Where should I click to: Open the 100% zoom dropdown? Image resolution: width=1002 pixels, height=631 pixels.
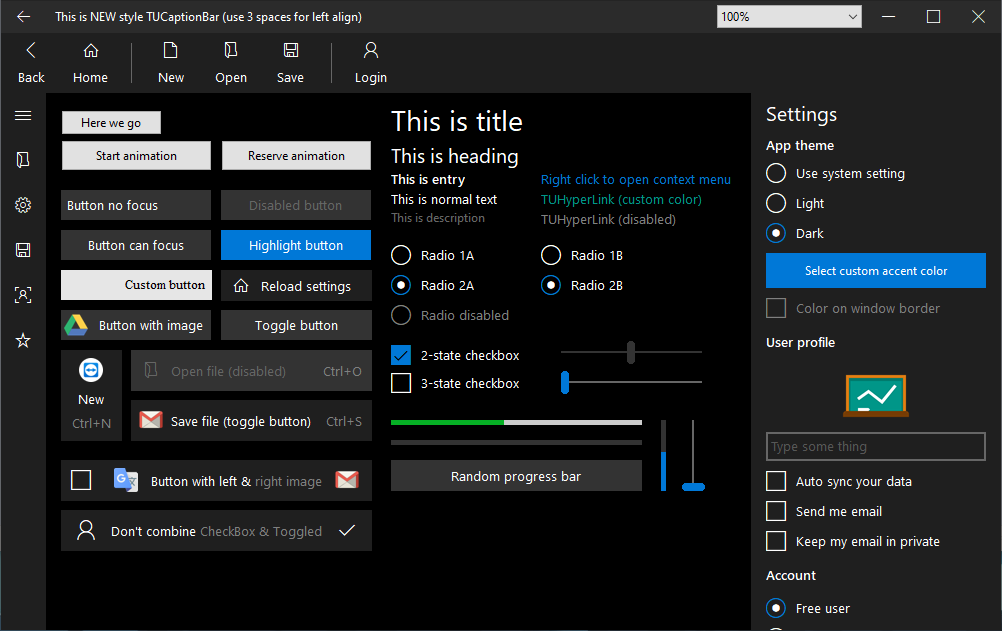coord(789,17)
